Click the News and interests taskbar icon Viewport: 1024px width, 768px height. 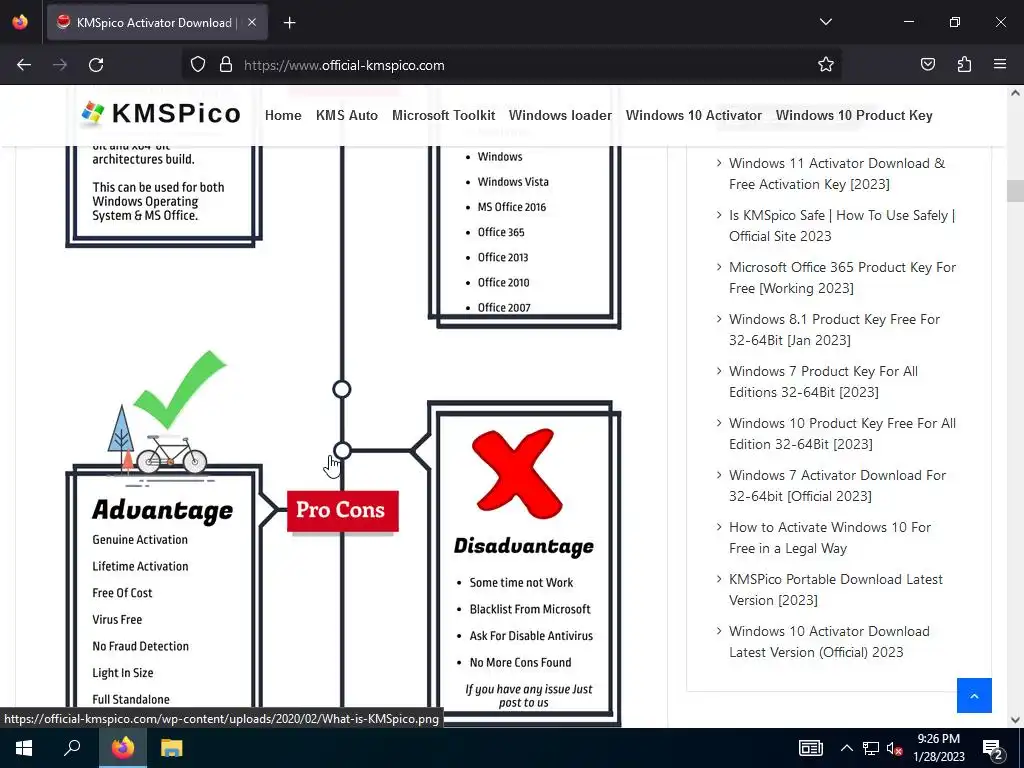pyautogui.click(x=810, y=748)
